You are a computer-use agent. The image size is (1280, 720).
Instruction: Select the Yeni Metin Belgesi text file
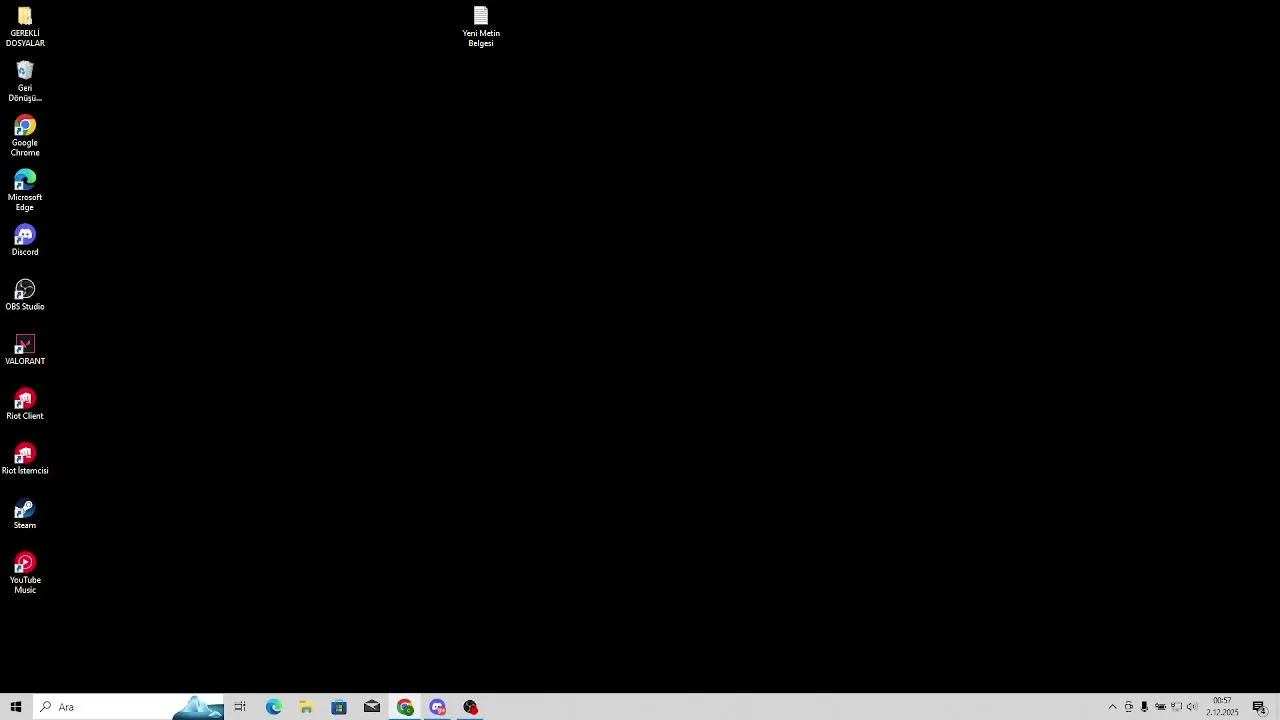(x=481, y=27)
